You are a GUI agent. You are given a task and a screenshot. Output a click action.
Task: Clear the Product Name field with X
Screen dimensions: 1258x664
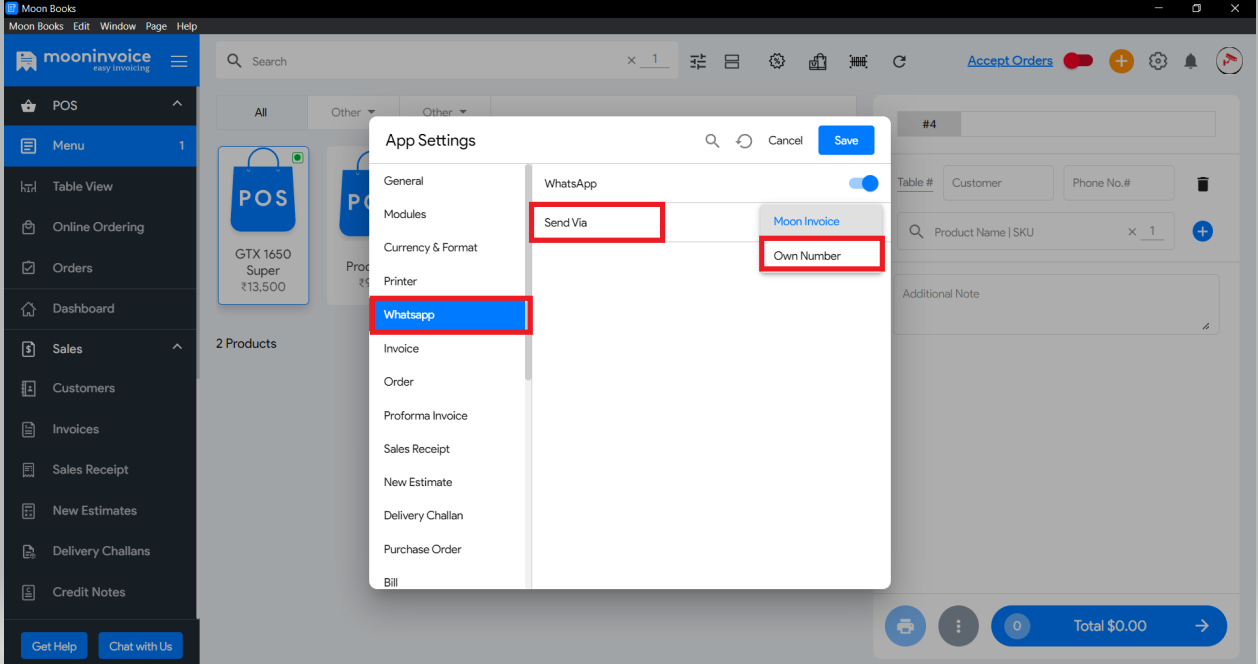pyautogui.click(x=1132, y=232)
